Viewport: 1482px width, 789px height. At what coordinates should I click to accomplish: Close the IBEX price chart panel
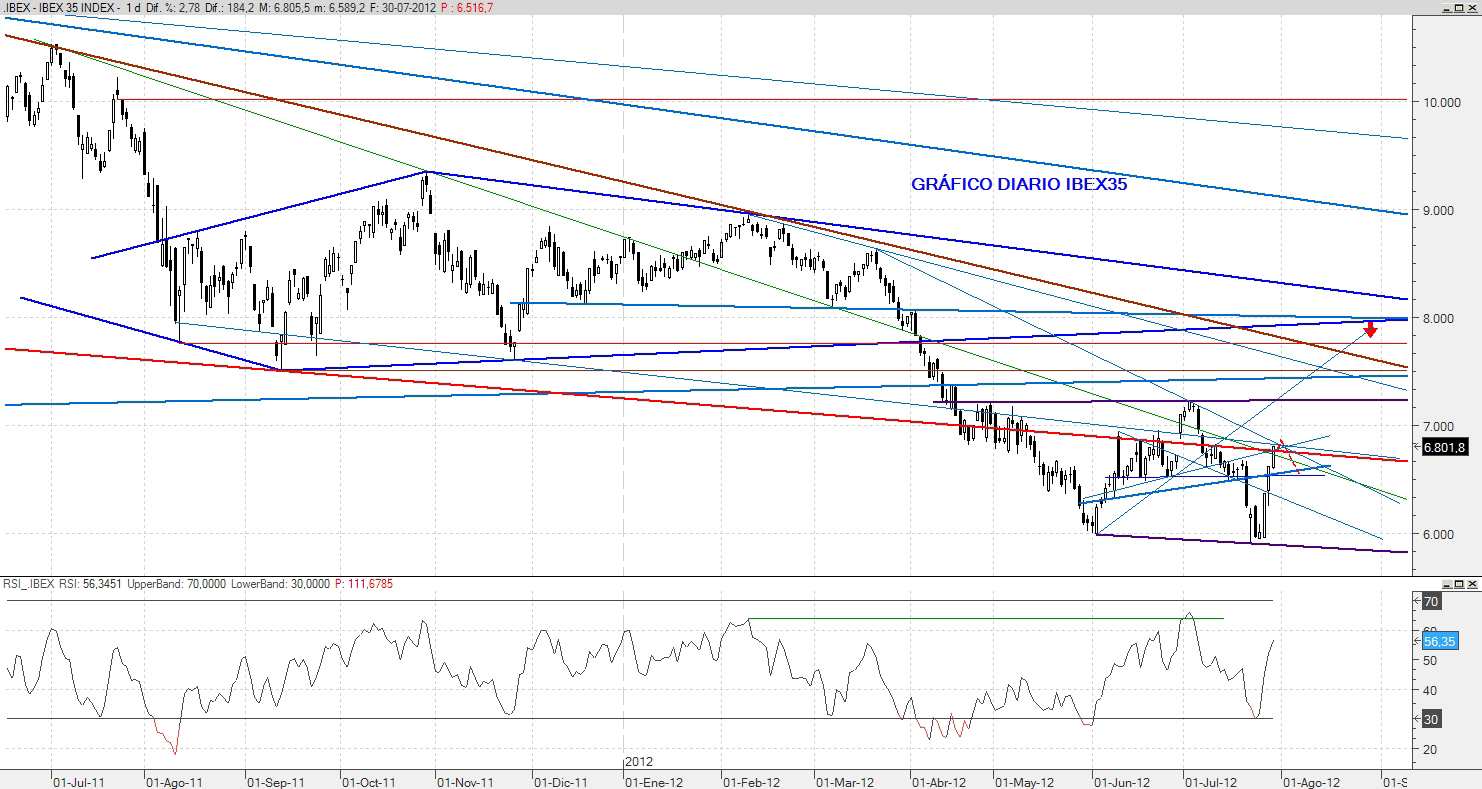(x=1473, y=8)
